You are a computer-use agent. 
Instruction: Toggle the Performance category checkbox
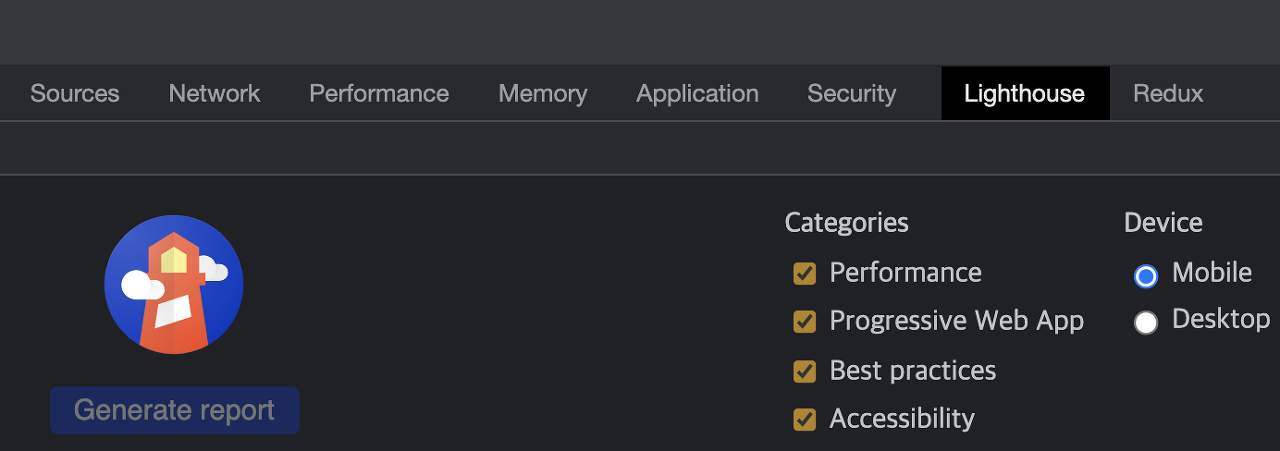point(804,274)
